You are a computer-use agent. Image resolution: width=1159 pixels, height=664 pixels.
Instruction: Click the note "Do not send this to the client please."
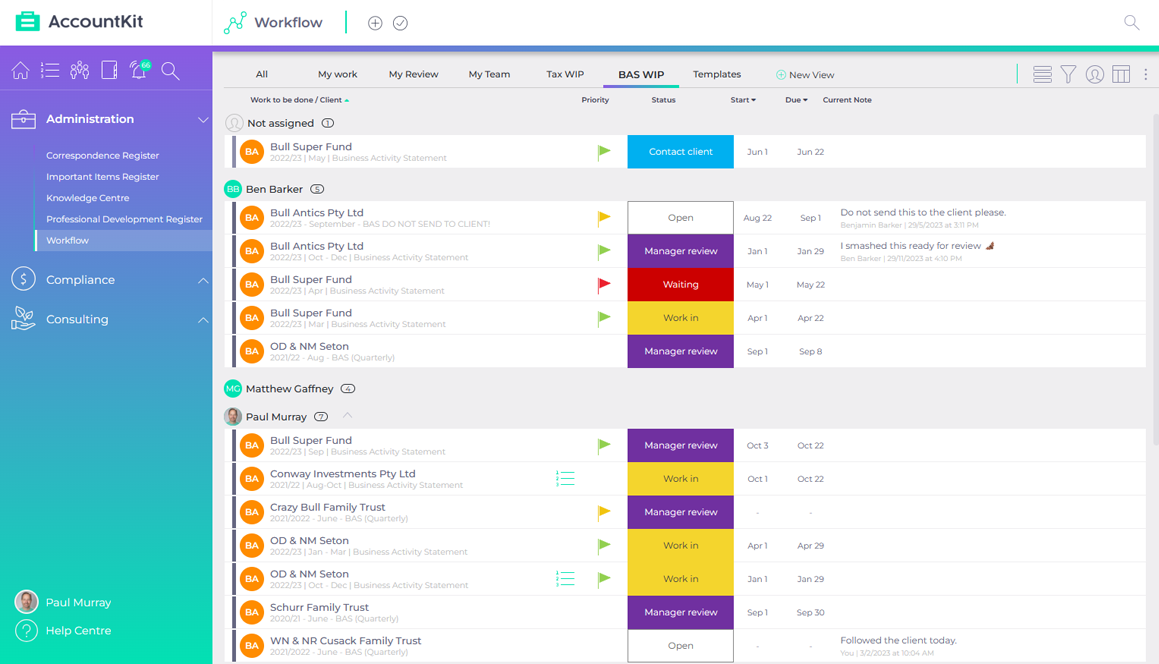coord(922,212)
